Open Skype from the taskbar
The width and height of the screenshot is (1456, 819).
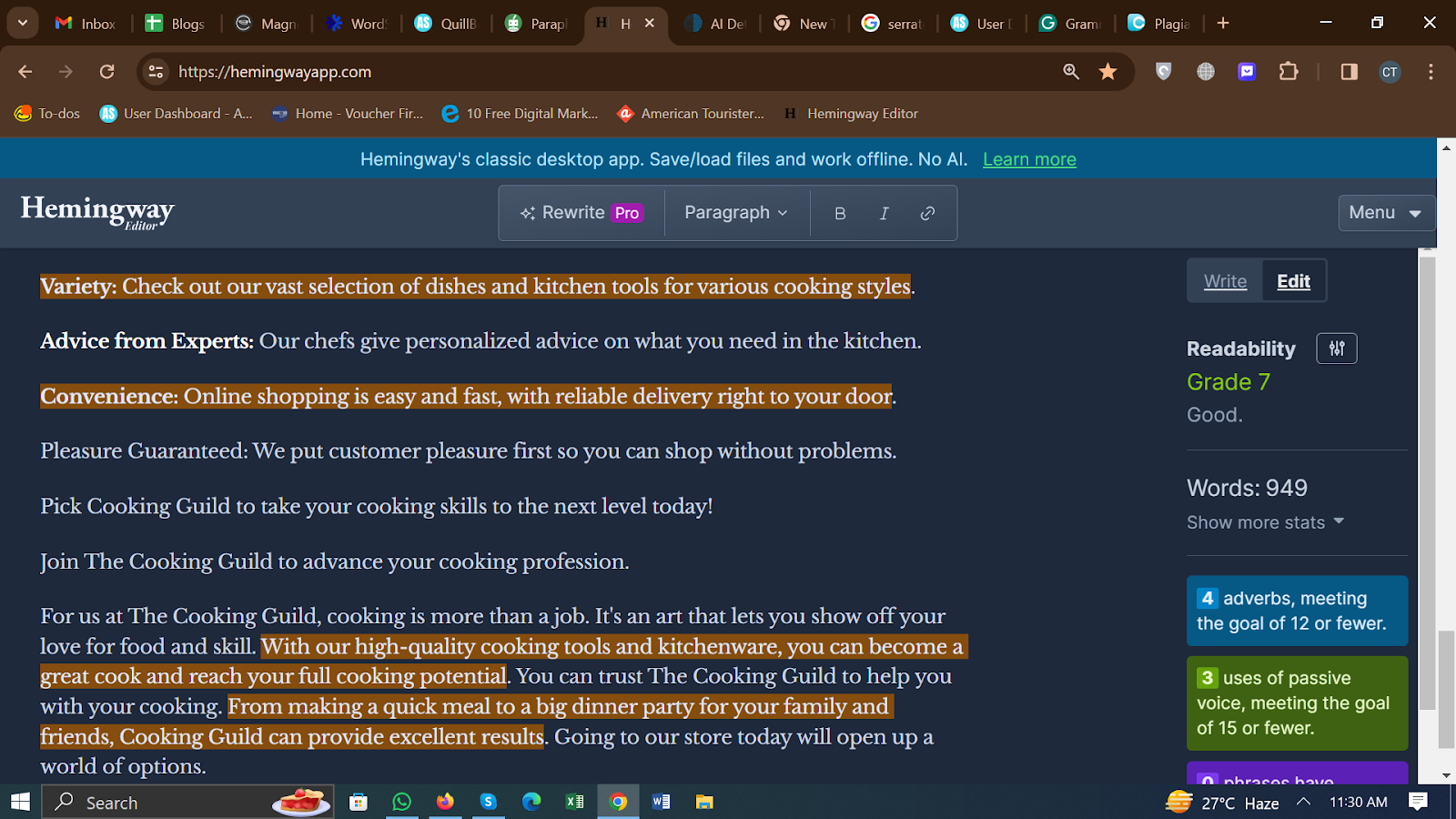tap(489, 802)
